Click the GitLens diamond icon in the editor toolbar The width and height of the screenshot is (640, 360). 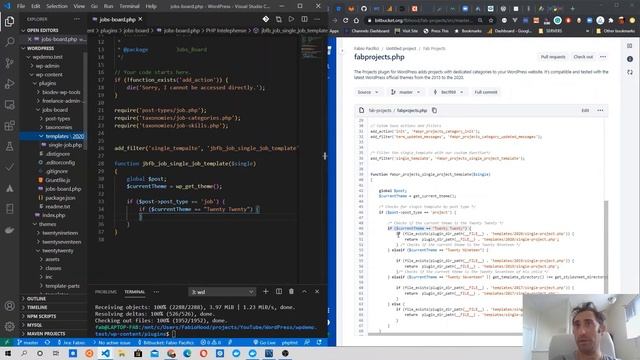(266, 19)
